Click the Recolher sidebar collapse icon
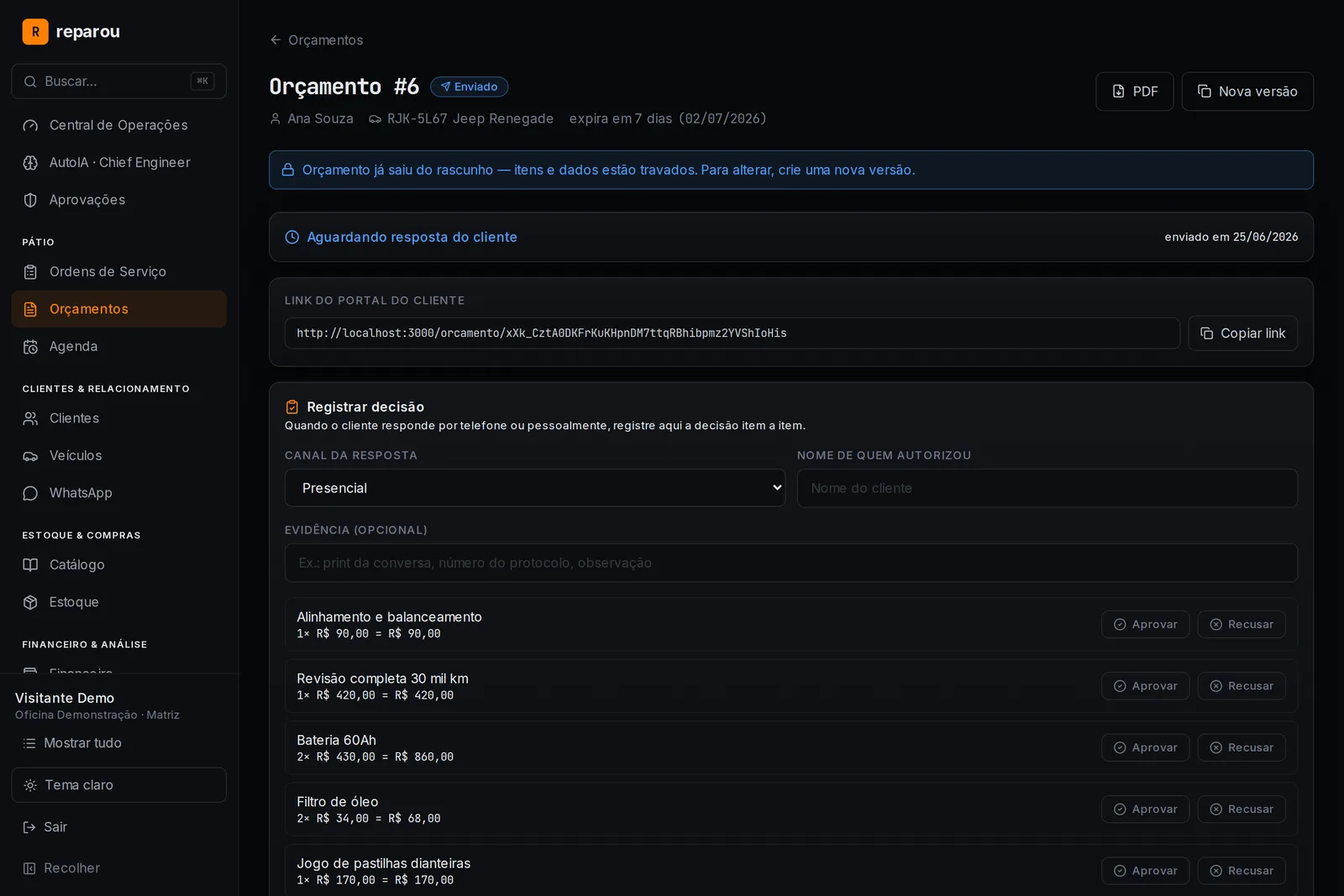1344x896 pixels. (x=29, y=868)
